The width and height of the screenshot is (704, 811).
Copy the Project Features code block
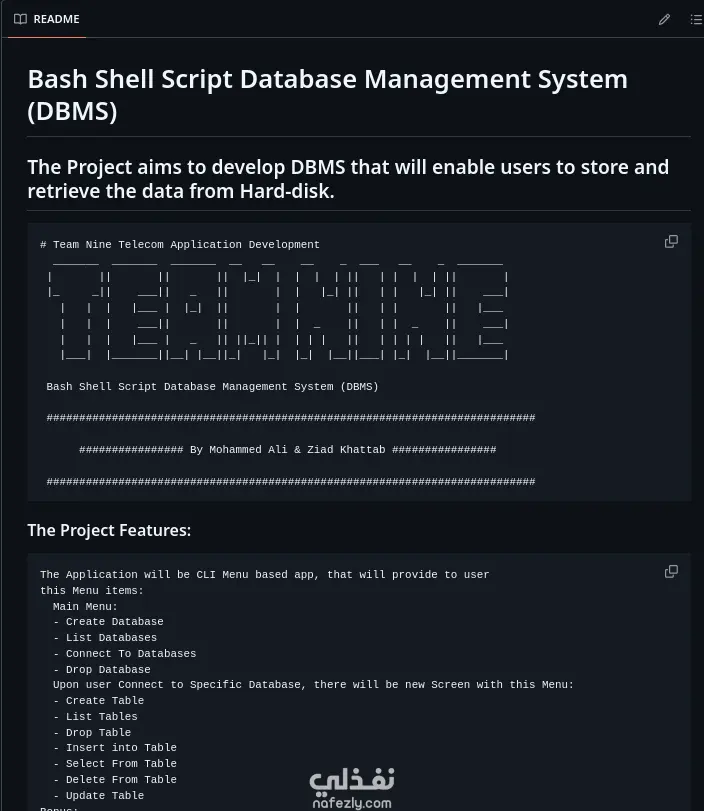671,571
